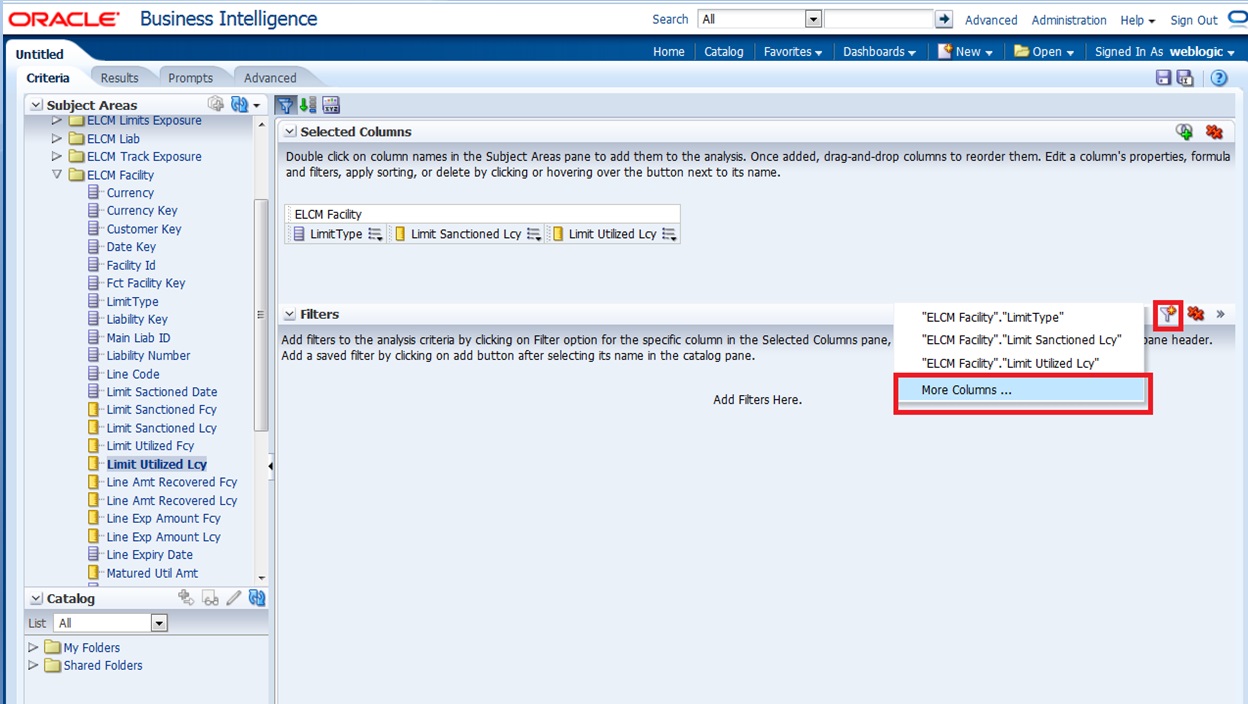Click the Catalog pencil edit icon
The image size is (1248, 704).
coord(233,598)
